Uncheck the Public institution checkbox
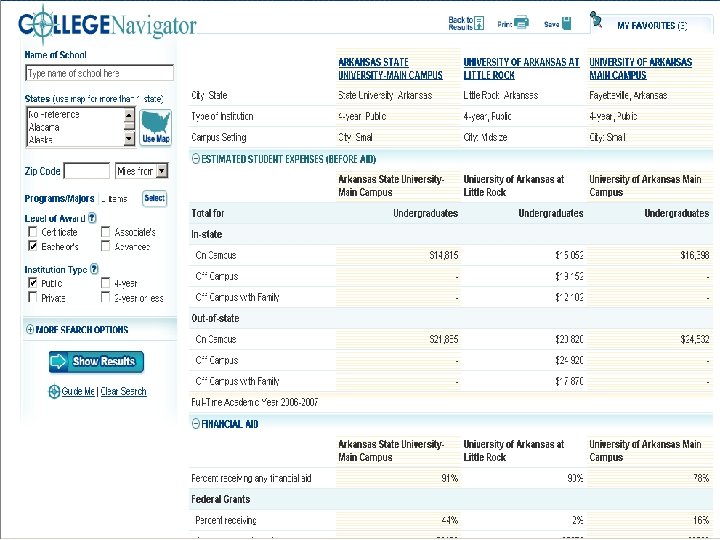The image size is (720, 540). [x=33, y=283]
